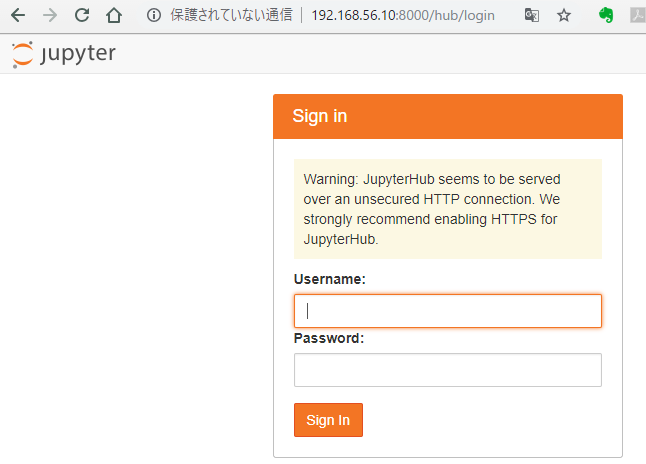This screenshot has width=646, height=464.
Task: Submit with the orange Sign In button
Action: 328,419
